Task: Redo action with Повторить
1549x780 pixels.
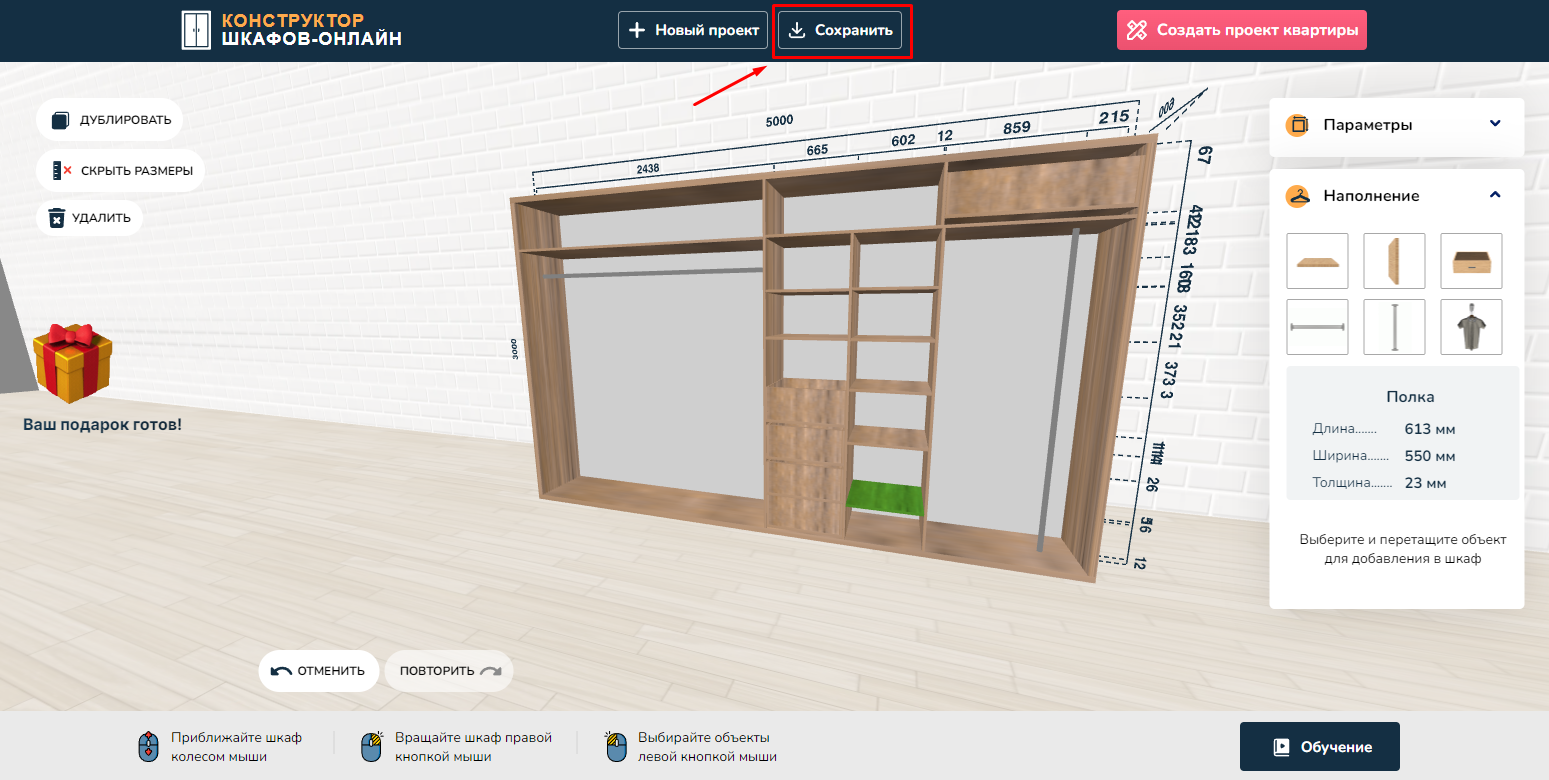Action: tap(449, 671)
